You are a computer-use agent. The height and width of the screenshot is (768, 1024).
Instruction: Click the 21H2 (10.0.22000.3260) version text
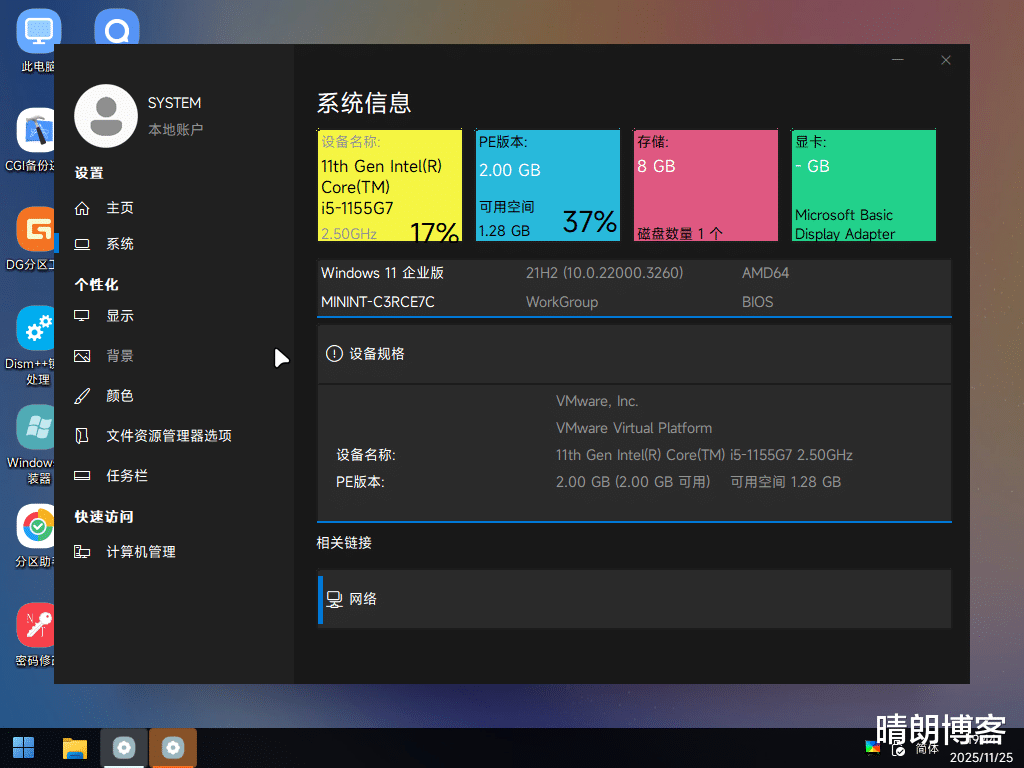[x=604, y=273]
